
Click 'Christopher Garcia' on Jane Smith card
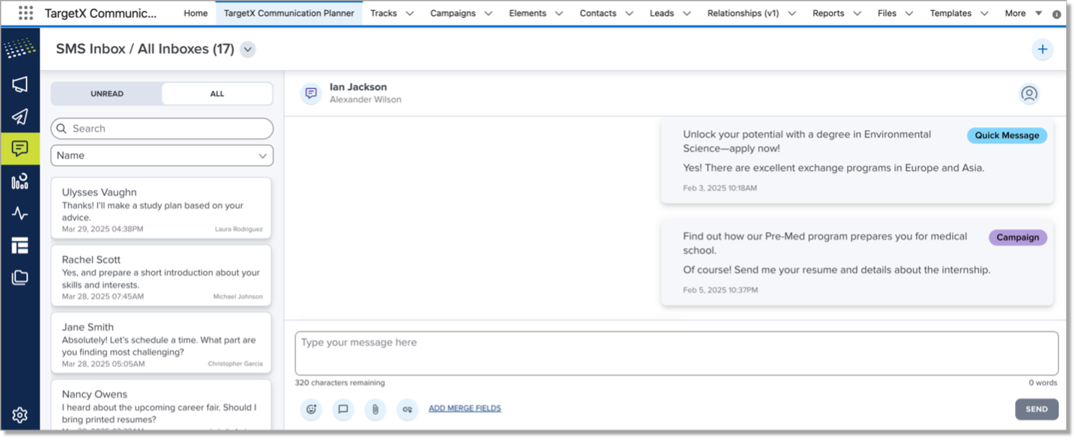235,364
